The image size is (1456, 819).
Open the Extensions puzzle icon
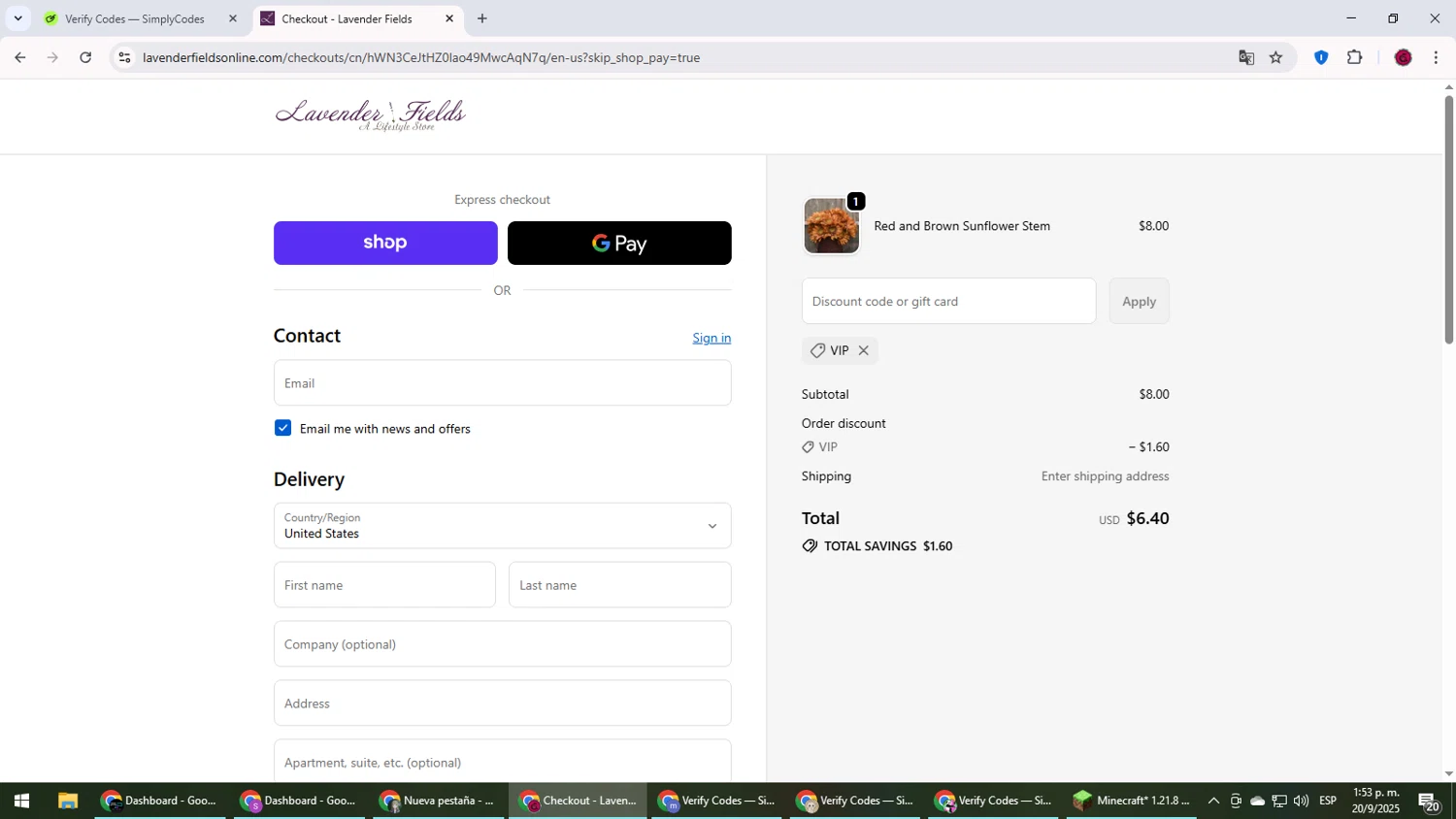(1355, 58)
